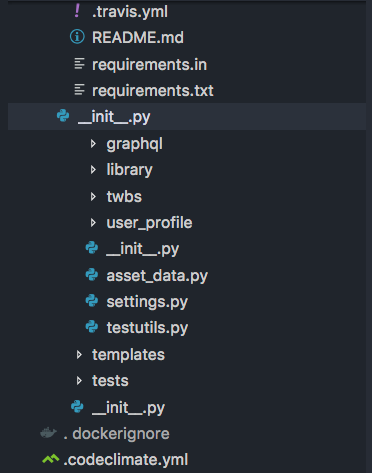Select the tests folder name

coord(110,381)
